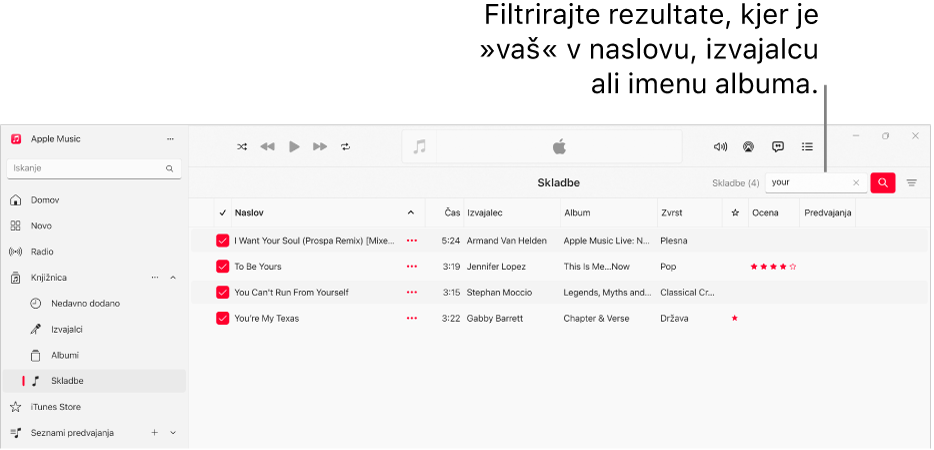Sort by favorite star column
The width and height of the screenshot is (934, 450).
click(735, 213)
